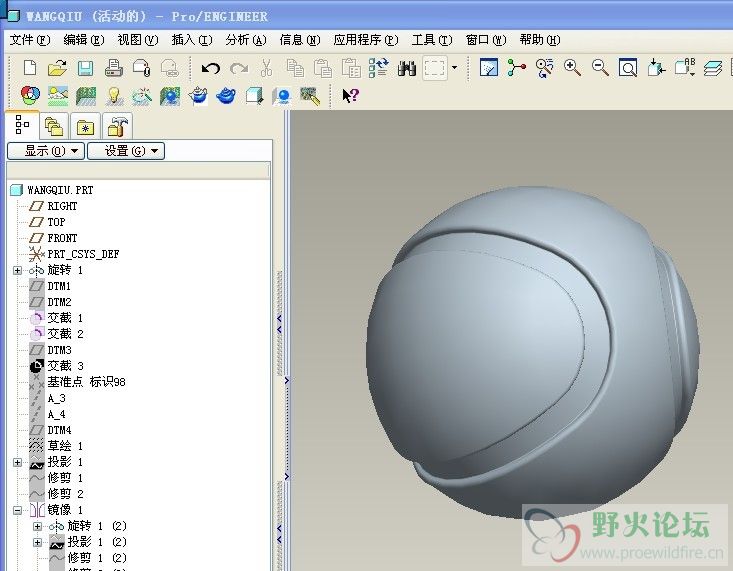Select PRT_CSYS_DEF coordinate system
Screen dimensions: 733x571
(x=83, y=254)
